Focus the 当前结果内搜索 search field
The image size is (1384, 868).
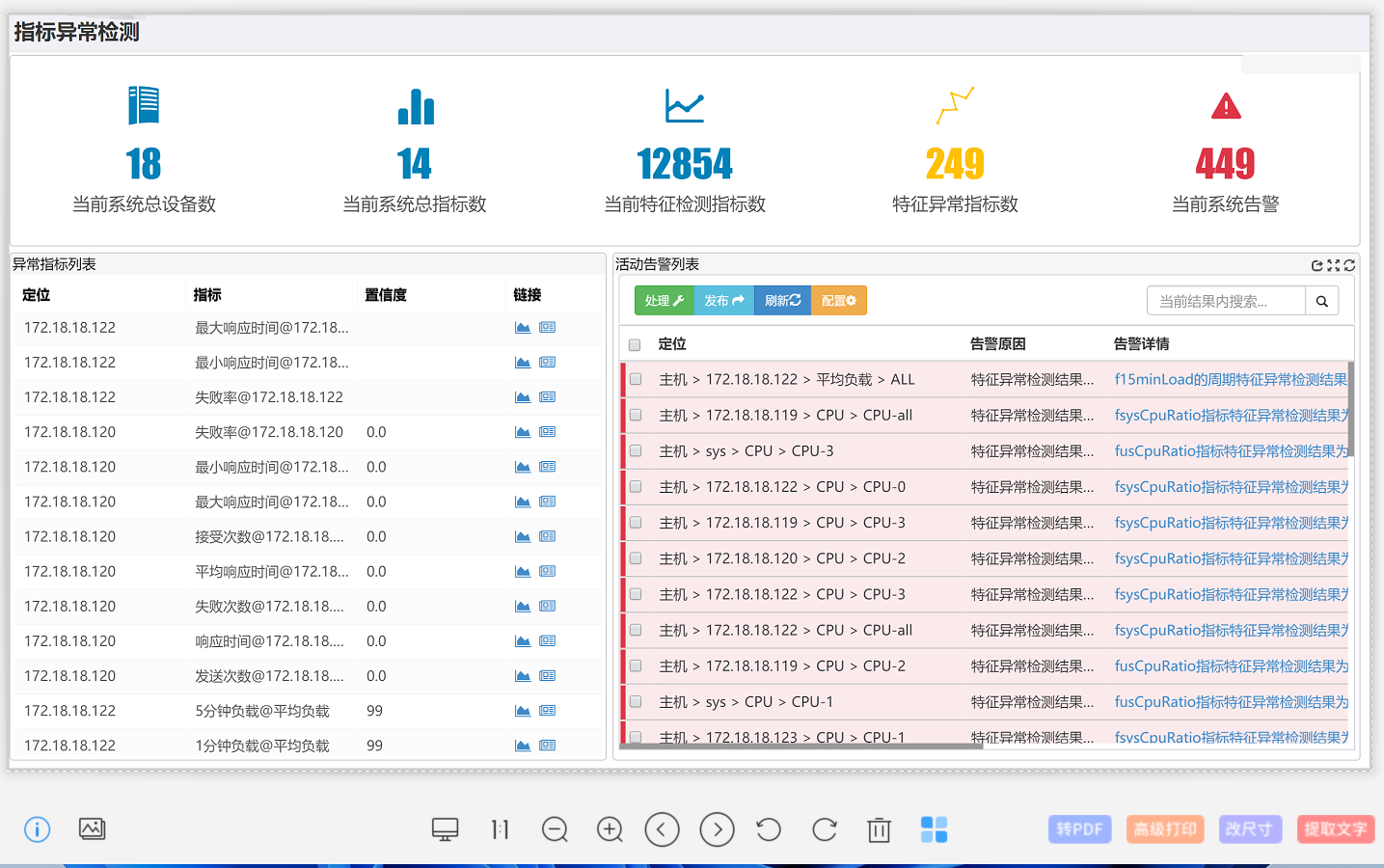tap(1225, 302)
